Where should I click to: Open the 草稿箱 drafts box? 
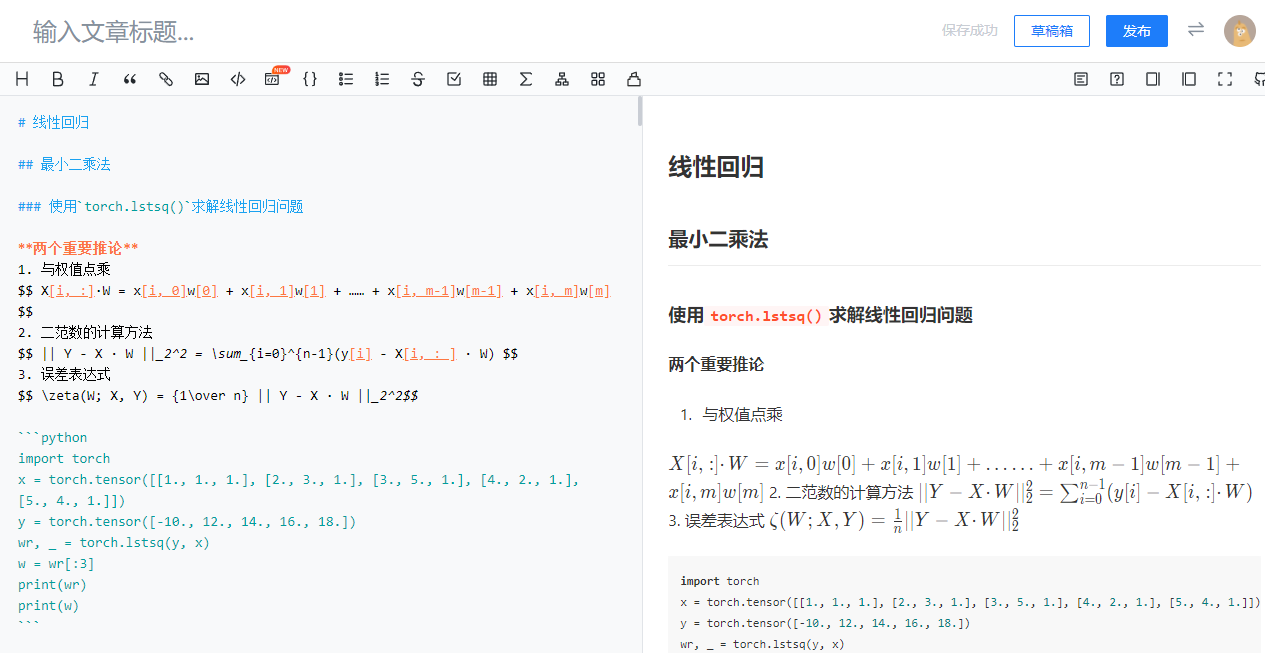tap(1052, 31)
